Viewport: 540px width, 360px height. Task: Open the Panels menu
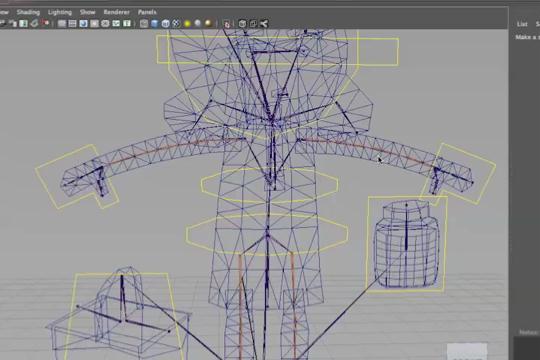coord(147,12)
